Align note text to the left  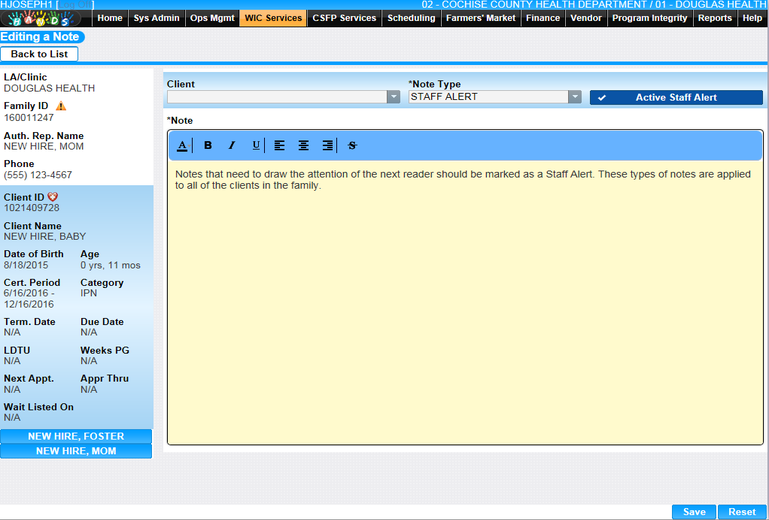tap(280, 146)
